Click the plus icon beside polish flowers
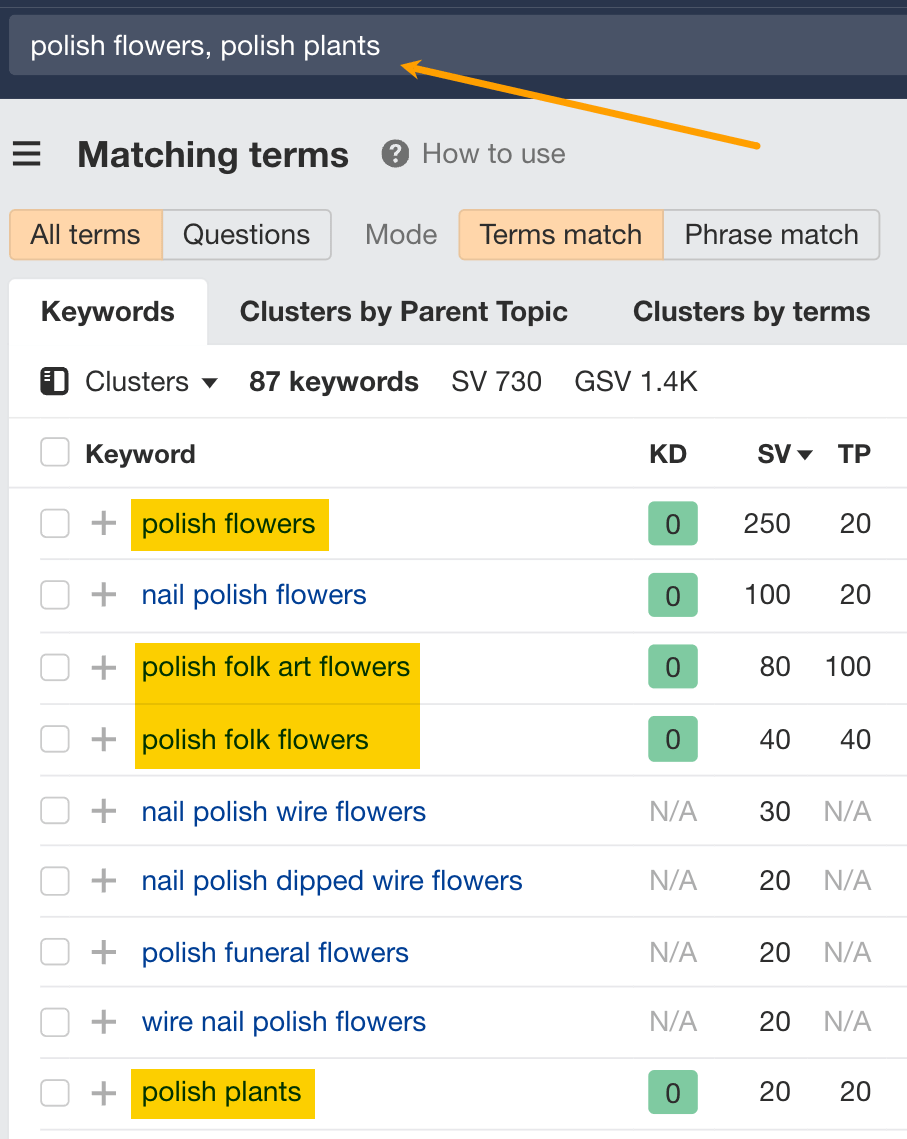The image size is (907, 1139). pyautogui.click(x=103, y=524)
